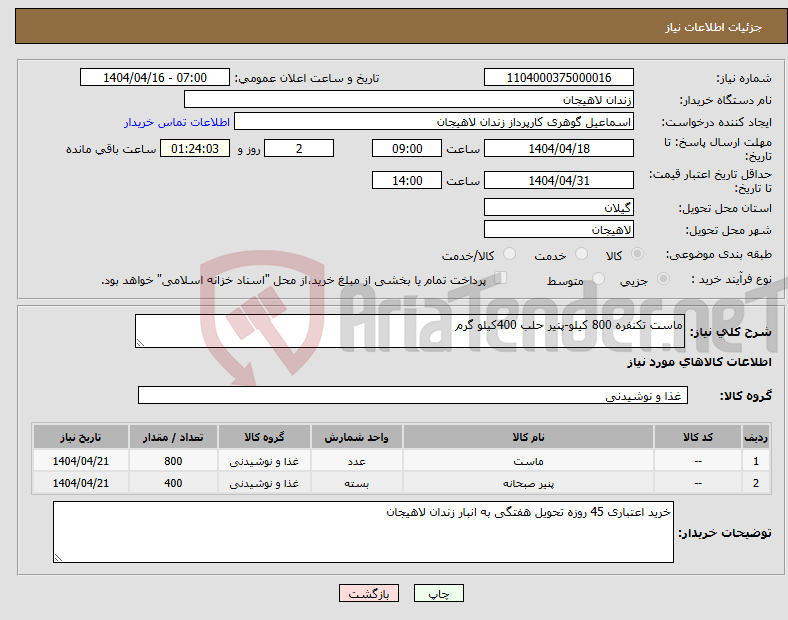
Task: Click buyer organization field زندان لاهیجان
Action: pyautogui.click(x=409, y=99)
